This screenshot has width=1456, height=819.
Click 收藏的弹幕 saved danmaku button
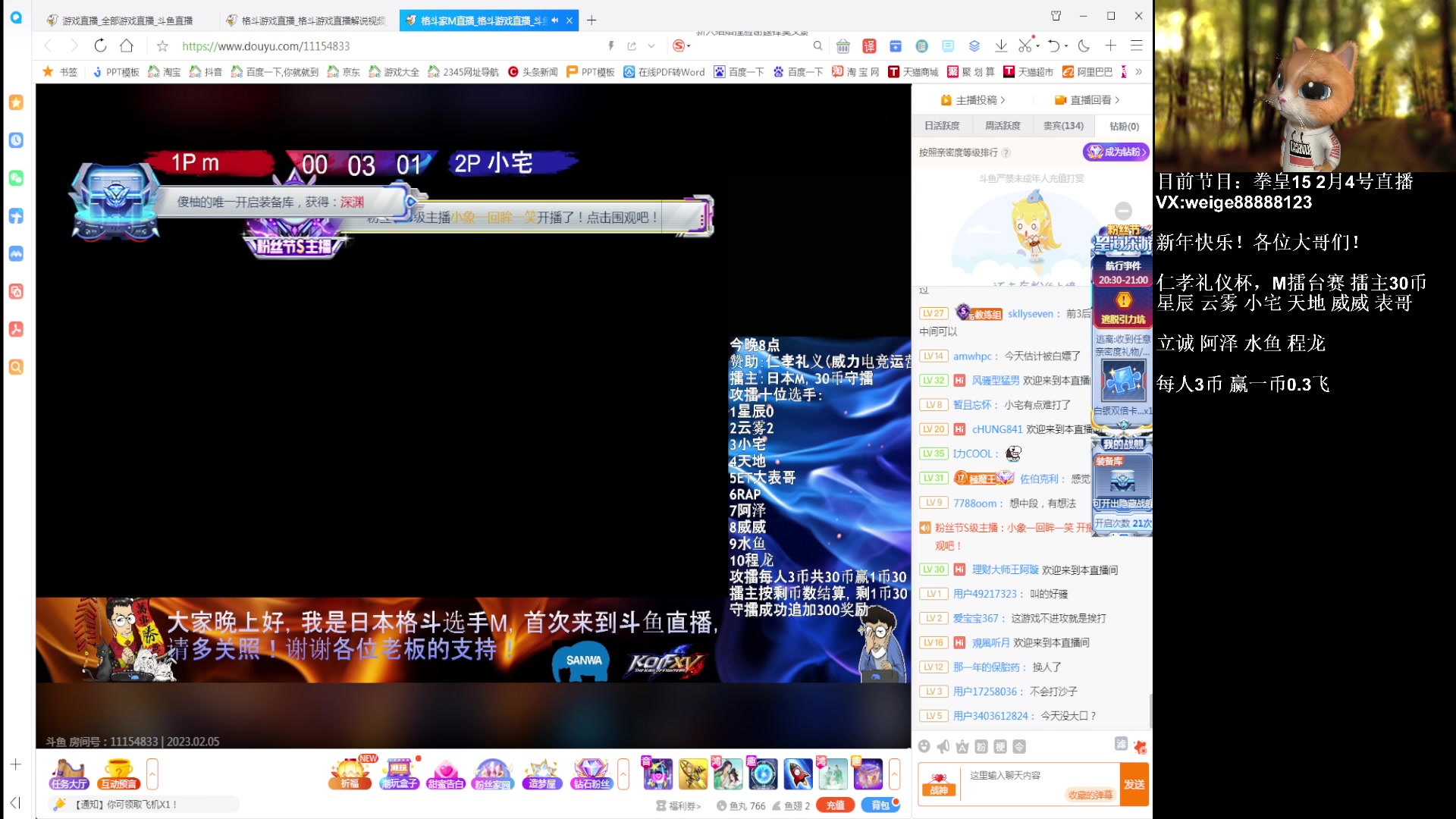1090,795
